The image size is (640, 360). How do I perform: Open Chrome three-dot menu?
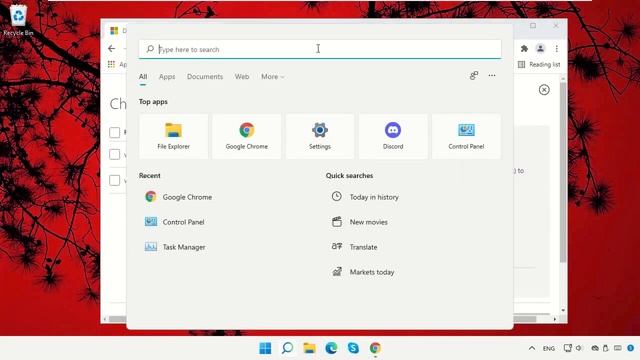coord(557,49)
